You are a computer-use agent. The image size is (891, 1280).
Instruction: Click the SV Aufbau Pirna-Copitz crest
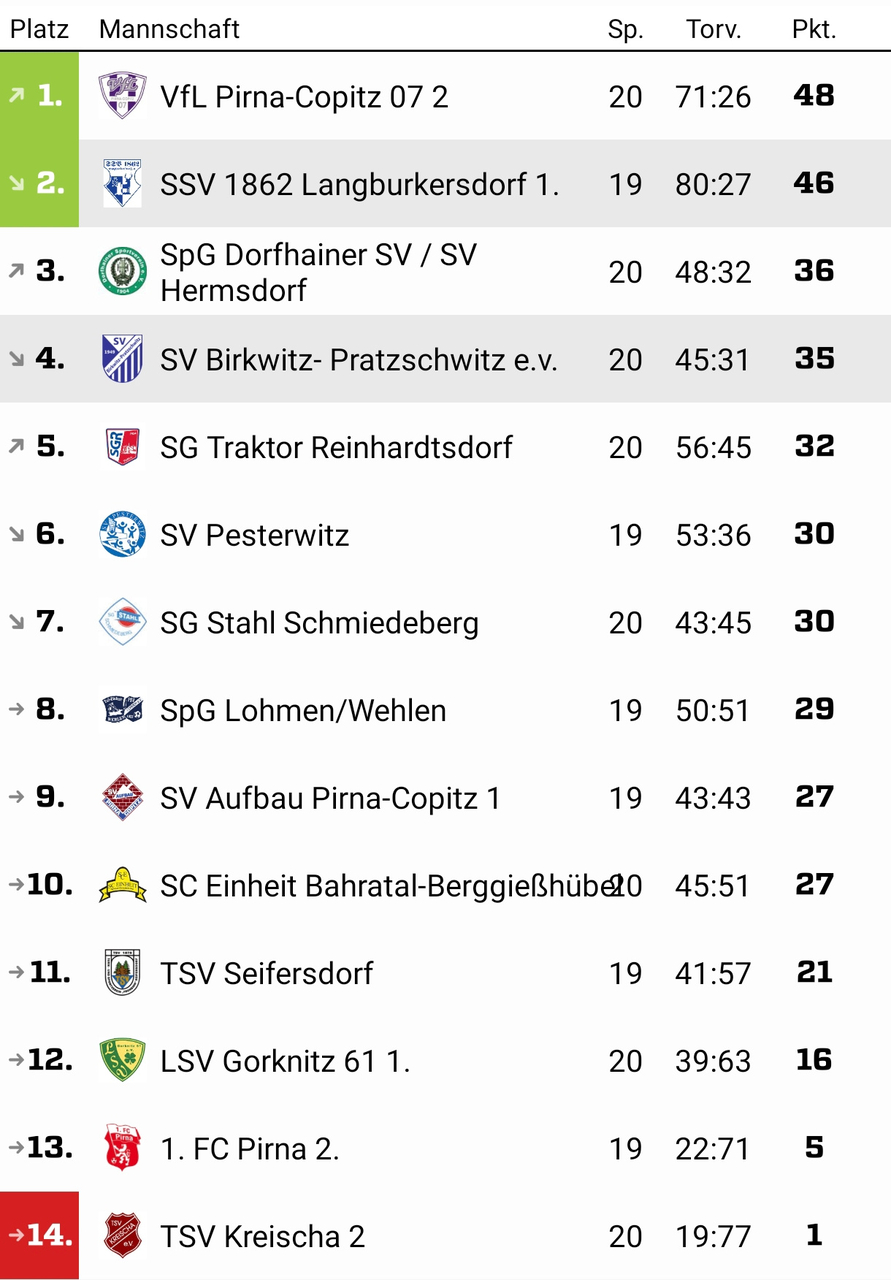(122, 798)
